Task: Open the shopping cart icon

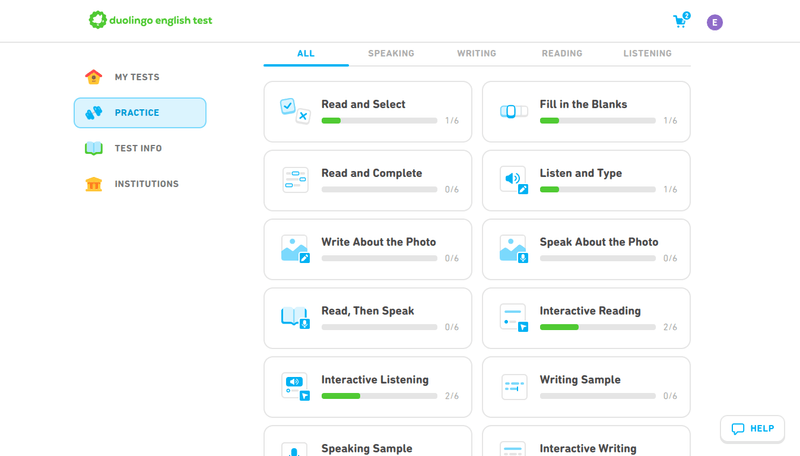Action: (x=679, y=22)
